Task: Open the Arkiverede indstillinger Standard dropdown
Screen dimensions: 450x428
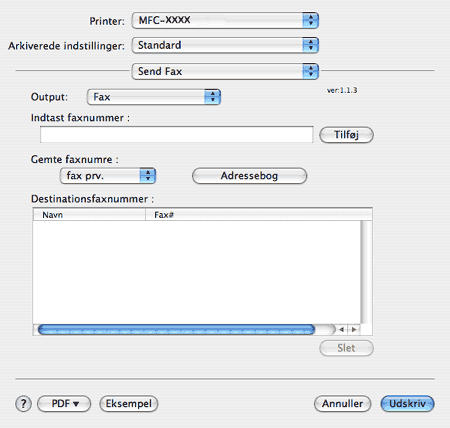Action: pos(225,45)
